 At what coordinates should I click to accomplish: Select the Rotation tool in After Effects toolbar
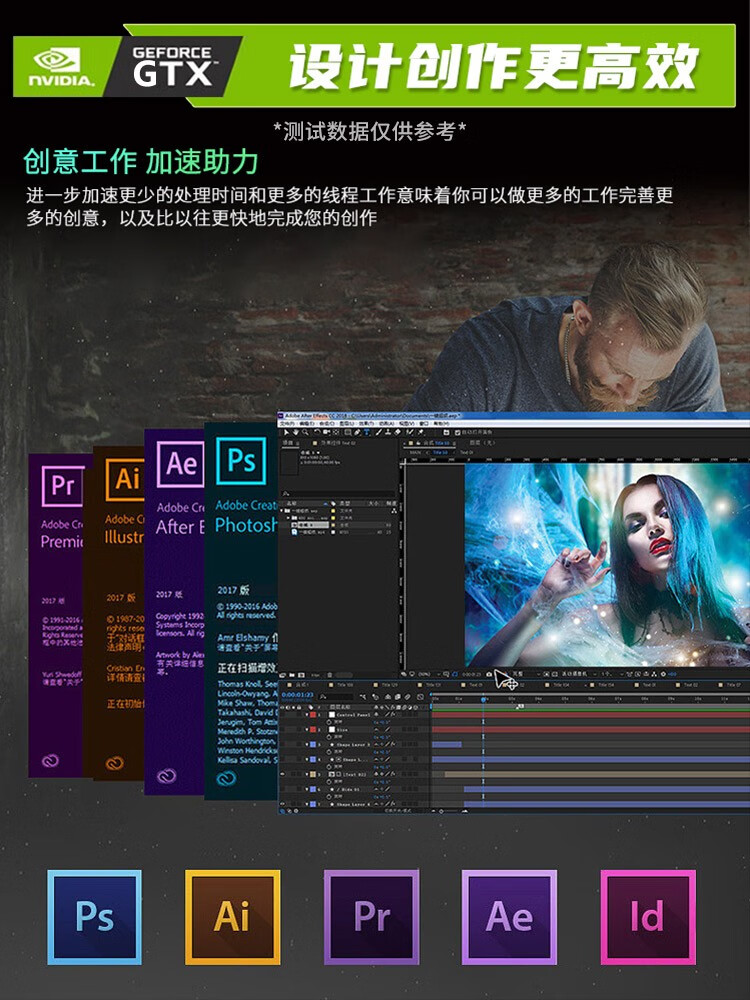pyautogui.click(x=317, y=432)
